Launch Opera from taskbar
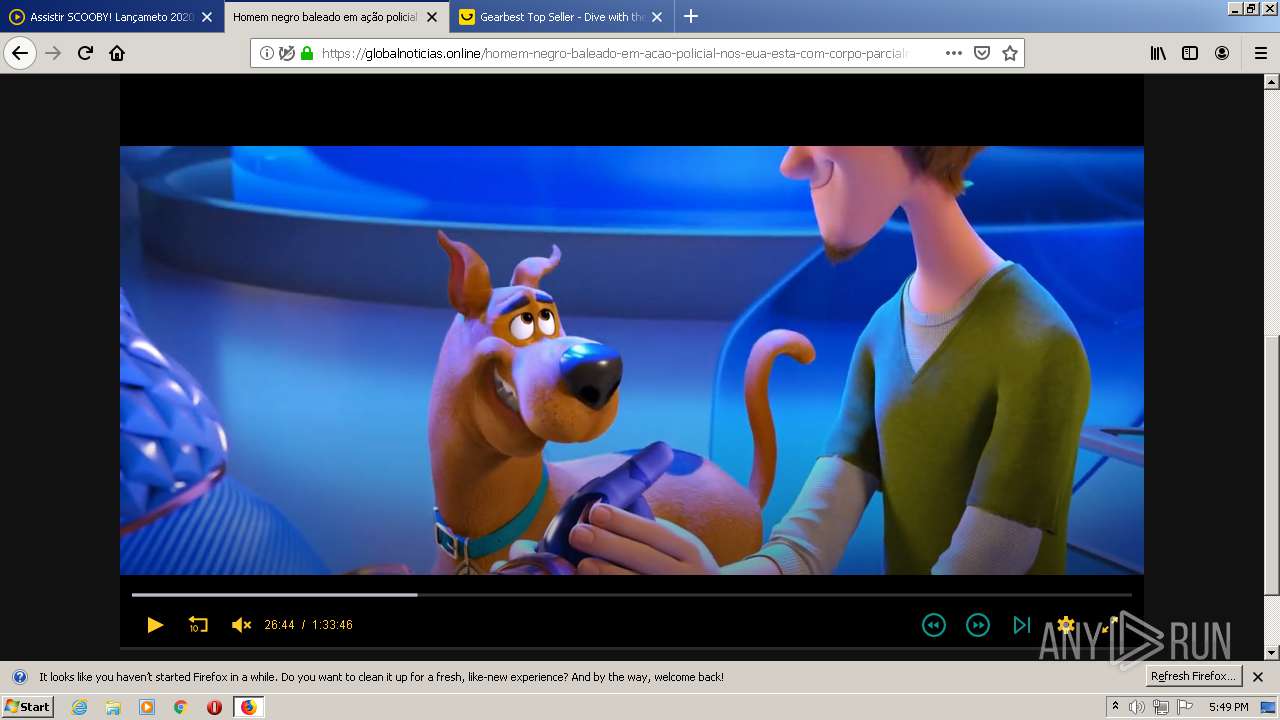The image size is (1280, 720). pos(214,707)
